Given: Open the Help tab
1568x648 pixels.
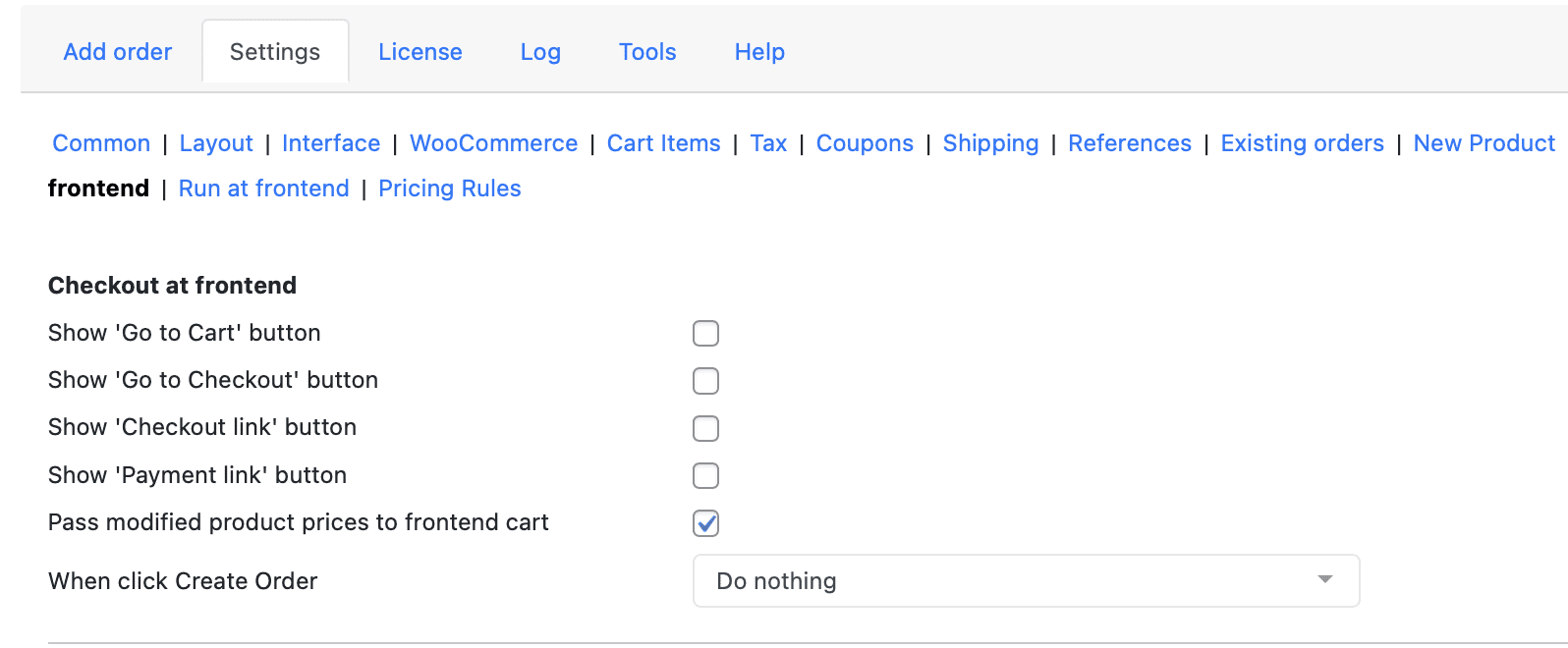Looking at the screenshot, I should (x=759, y=52).
